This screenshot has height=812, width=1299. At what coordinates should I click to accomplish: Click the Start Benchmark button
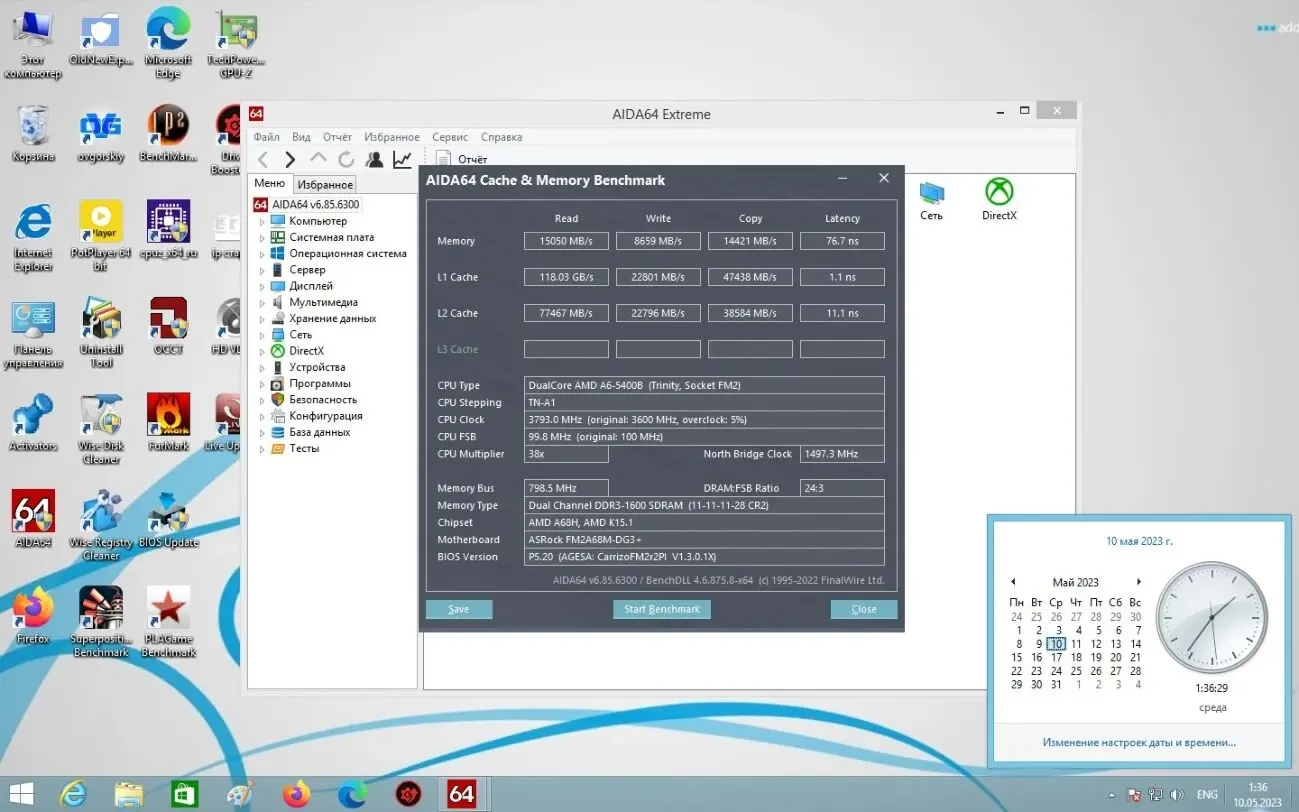(661, 609)
